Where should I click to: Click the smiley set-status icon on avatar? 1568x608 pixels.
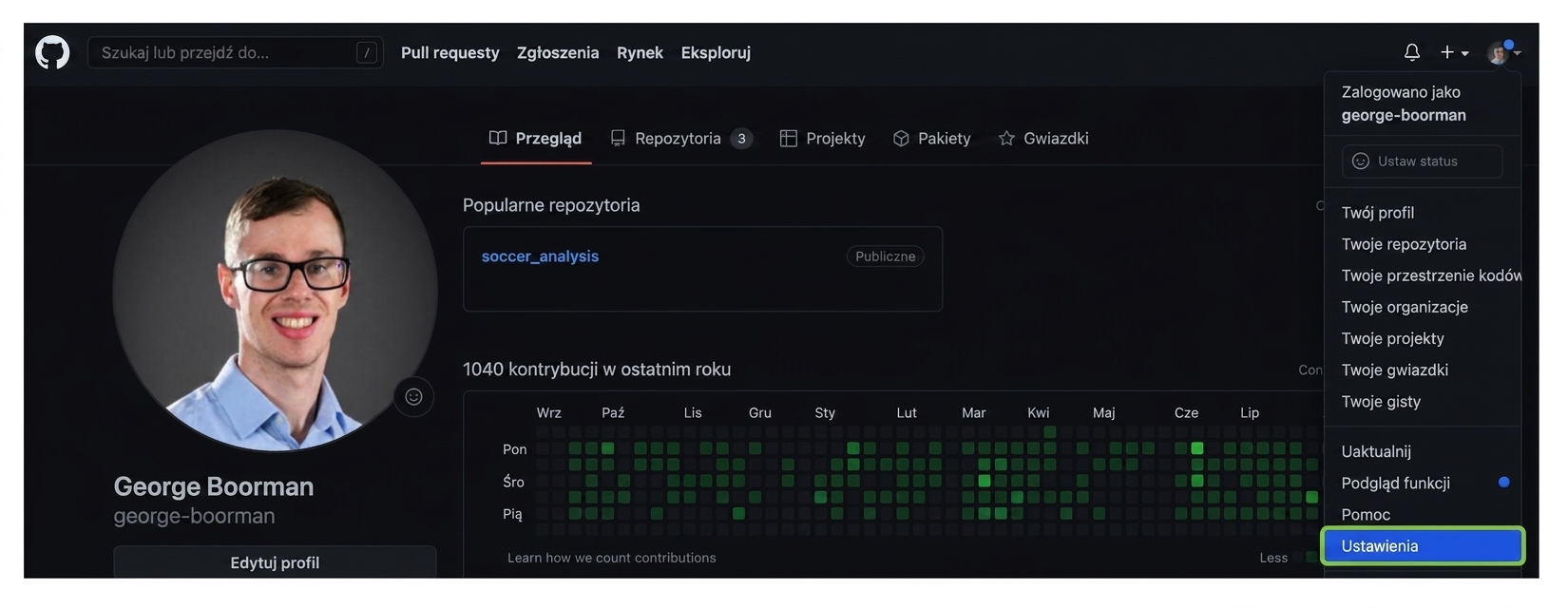[413, 396]
